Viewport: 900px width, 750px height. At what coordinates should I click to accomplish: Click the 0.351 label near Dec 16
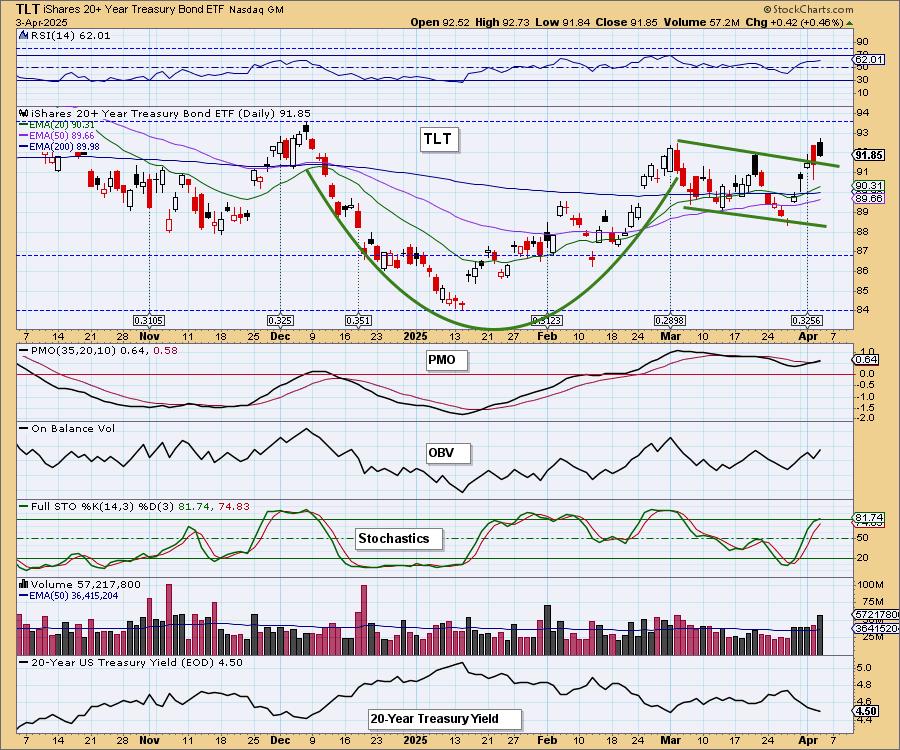(x=358, y=320)
